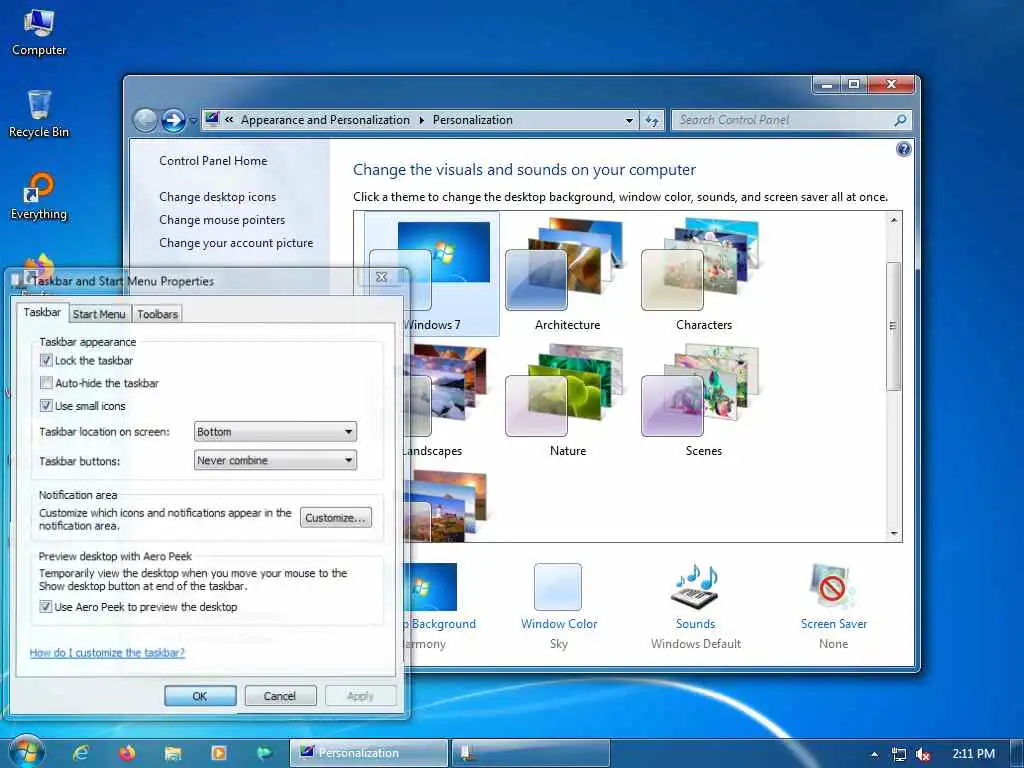
Task: Launch Firefox from the taskbar
Action: pos(127,753)
